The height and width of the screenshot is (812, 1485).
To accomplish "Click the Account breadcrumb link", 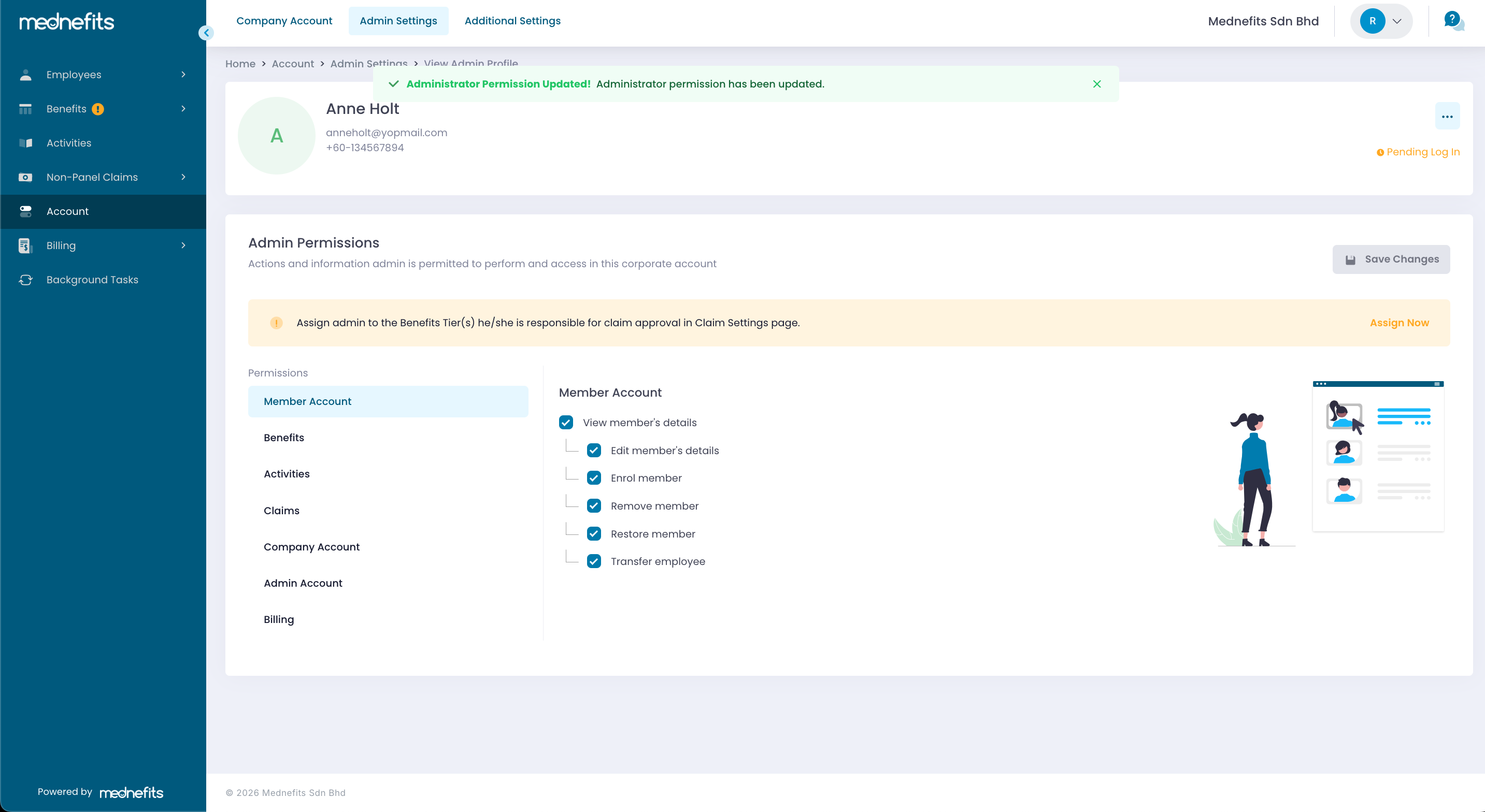I will [292, 63].
